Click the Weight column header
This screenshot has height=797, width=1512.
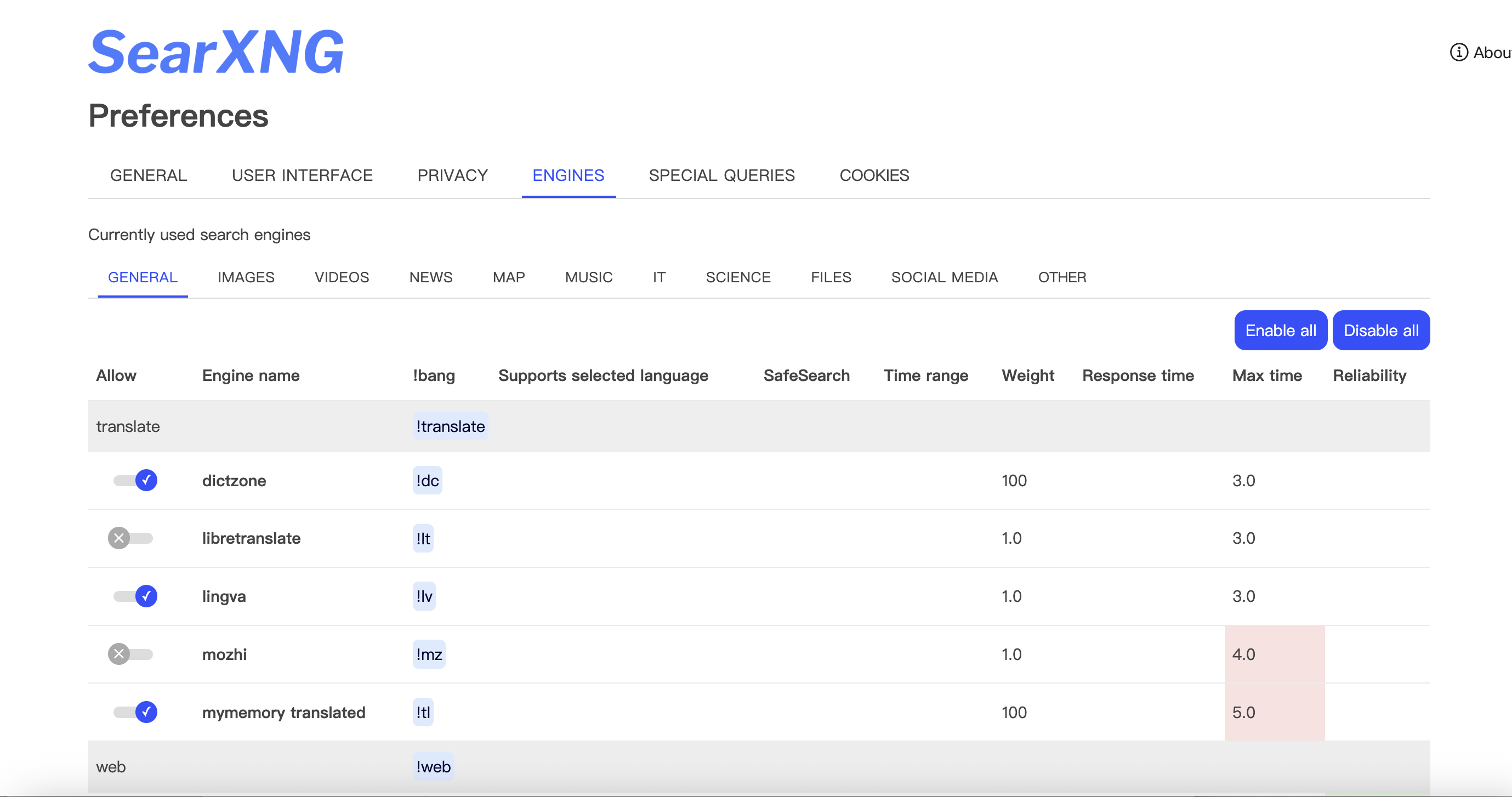1027,375
